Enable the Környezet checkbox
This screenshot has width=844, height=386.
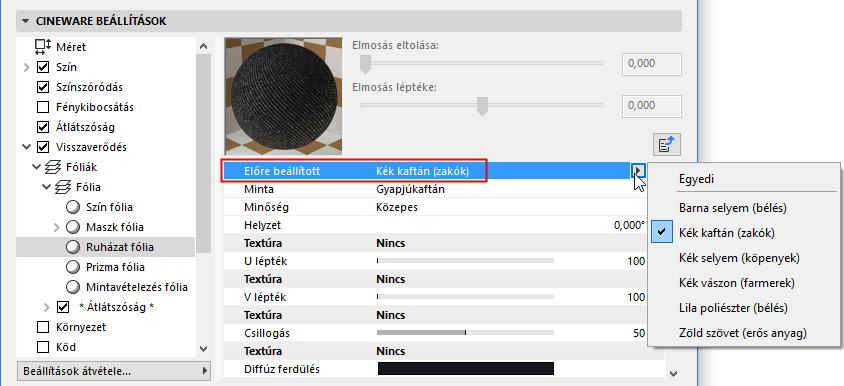click(x=43, y=327)
